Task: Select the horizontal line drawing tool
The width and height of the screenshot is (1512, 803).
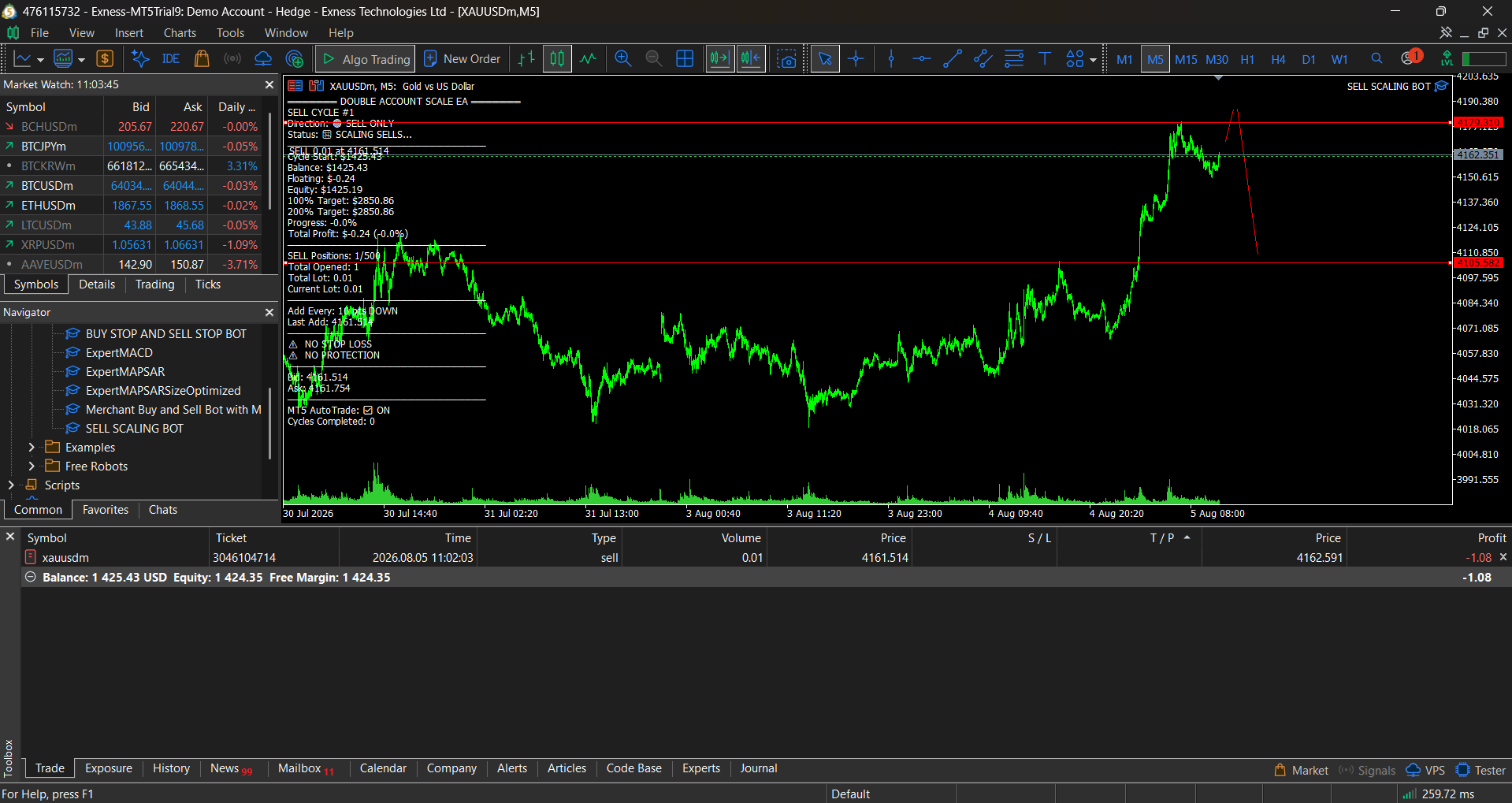Action: pyautogui.click(x=922, y=59)
